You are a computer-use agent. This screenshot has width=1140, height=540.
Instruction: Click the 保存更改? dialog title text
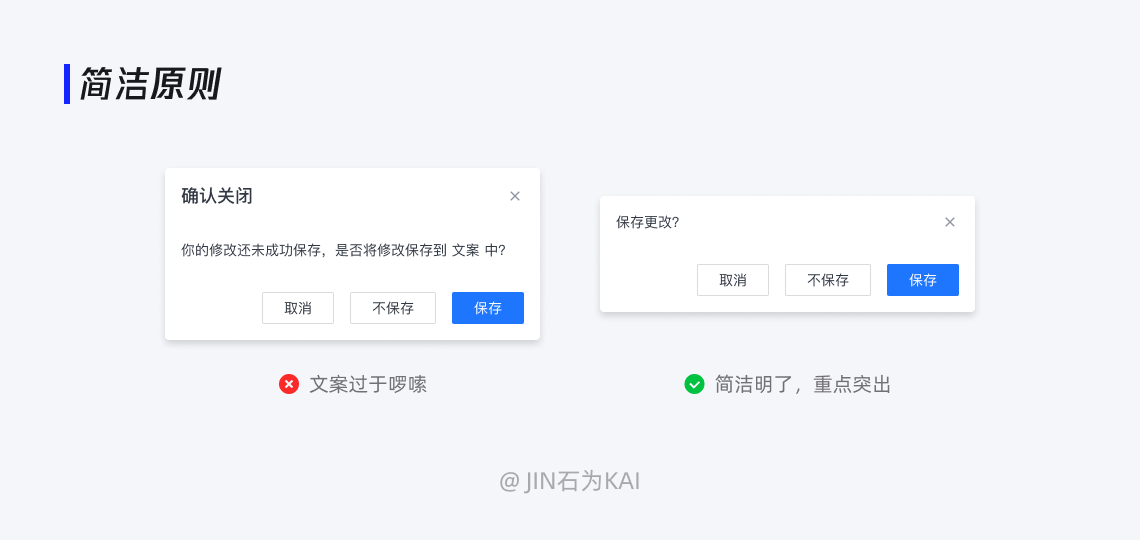point(647,222)
